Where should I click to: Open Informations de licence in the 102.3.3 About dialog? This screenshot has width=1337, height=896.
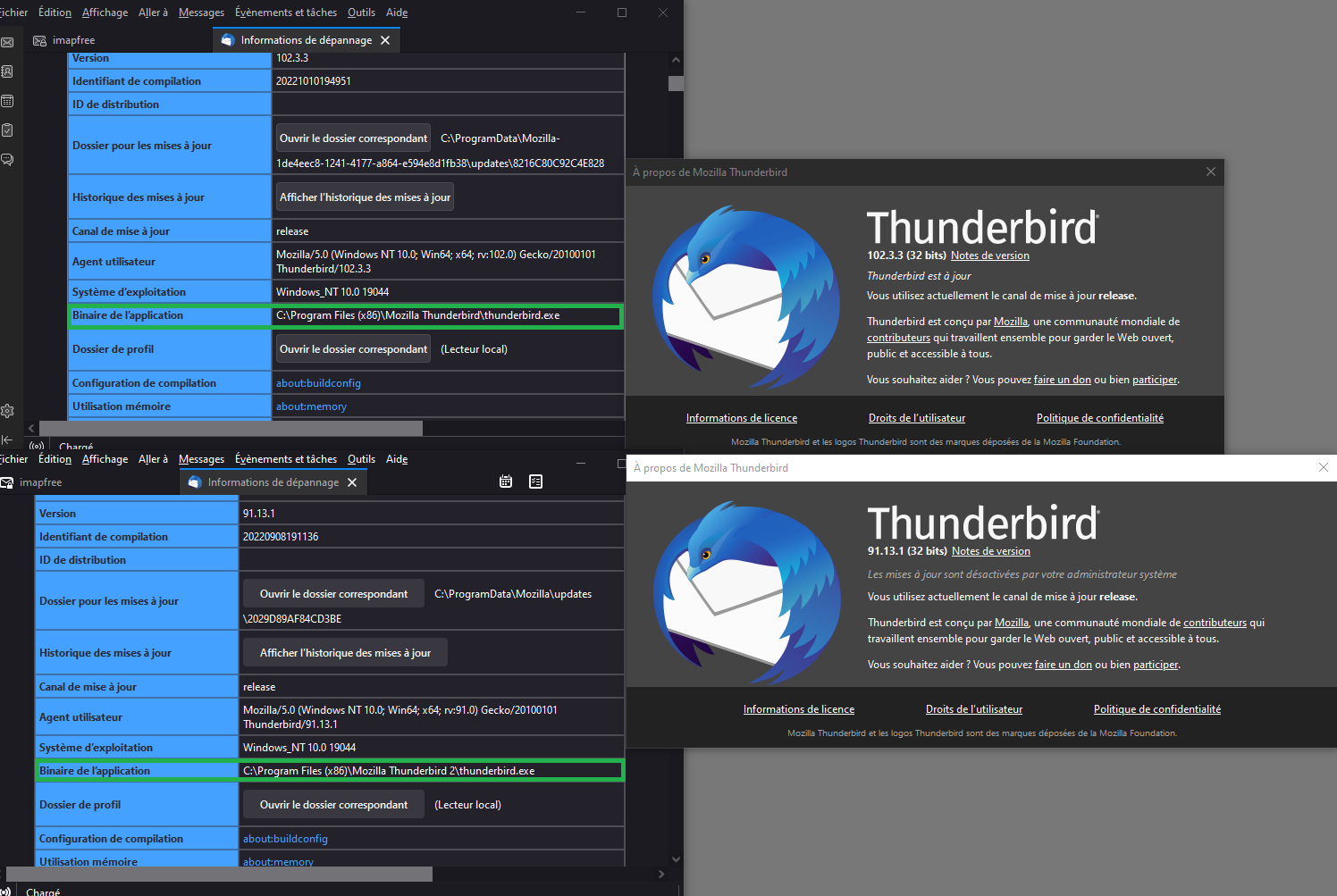point(742,418)
